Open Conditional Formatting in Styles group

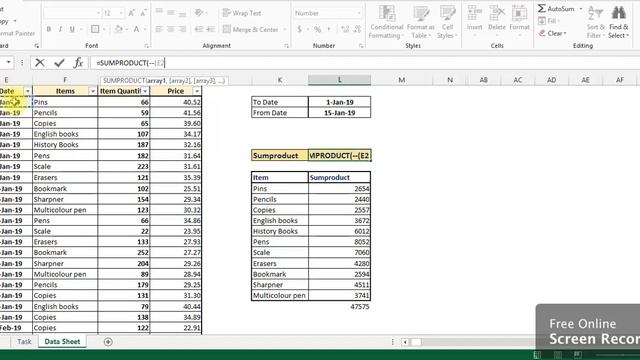click(386, 22)
